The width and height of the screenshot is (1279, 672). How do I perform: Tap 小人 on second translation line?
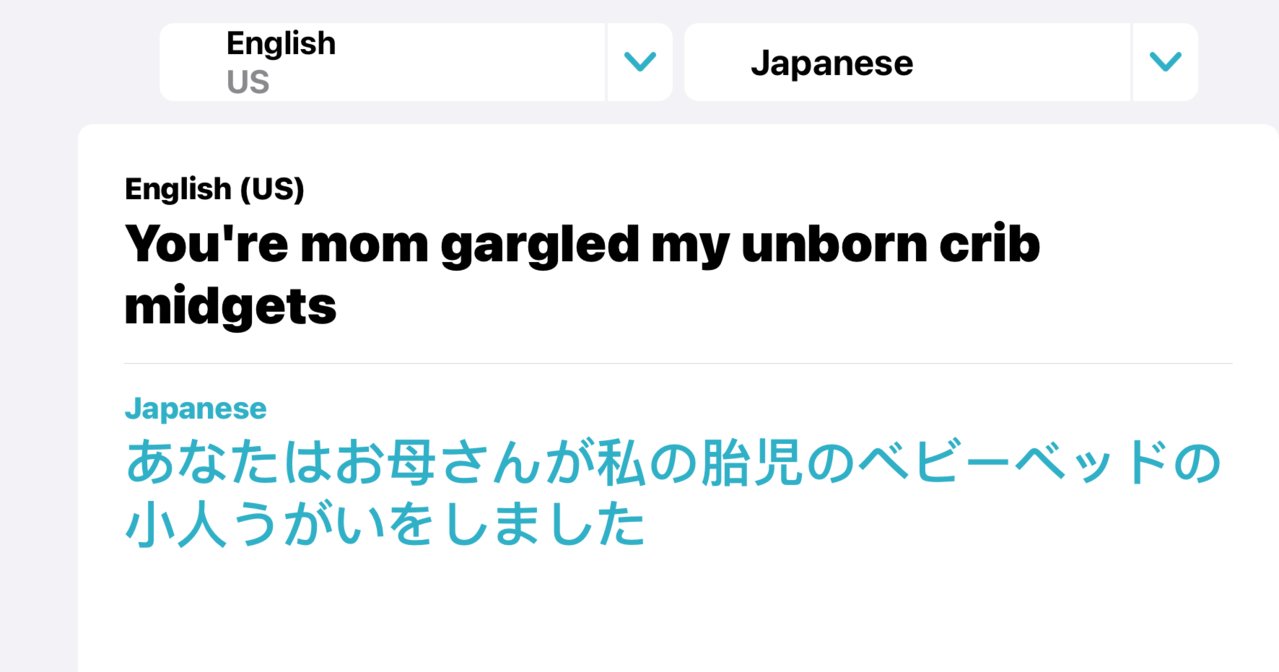(176, 527)
